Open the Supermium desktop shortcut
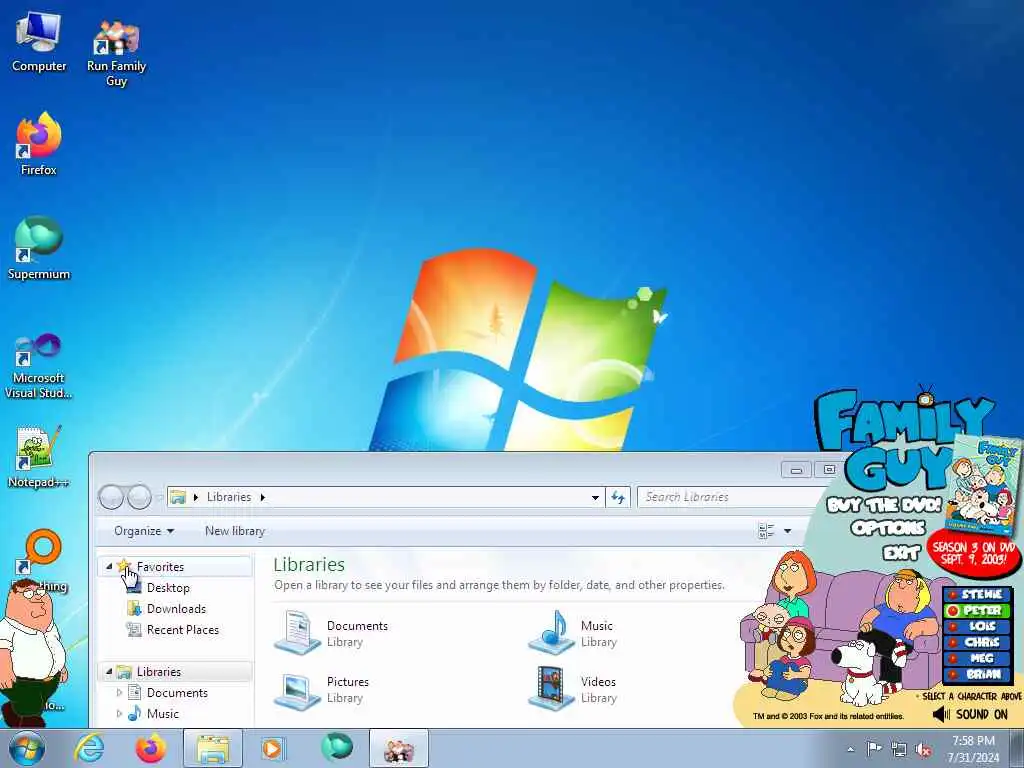The image size is (1024, 768). click(39, 248)
